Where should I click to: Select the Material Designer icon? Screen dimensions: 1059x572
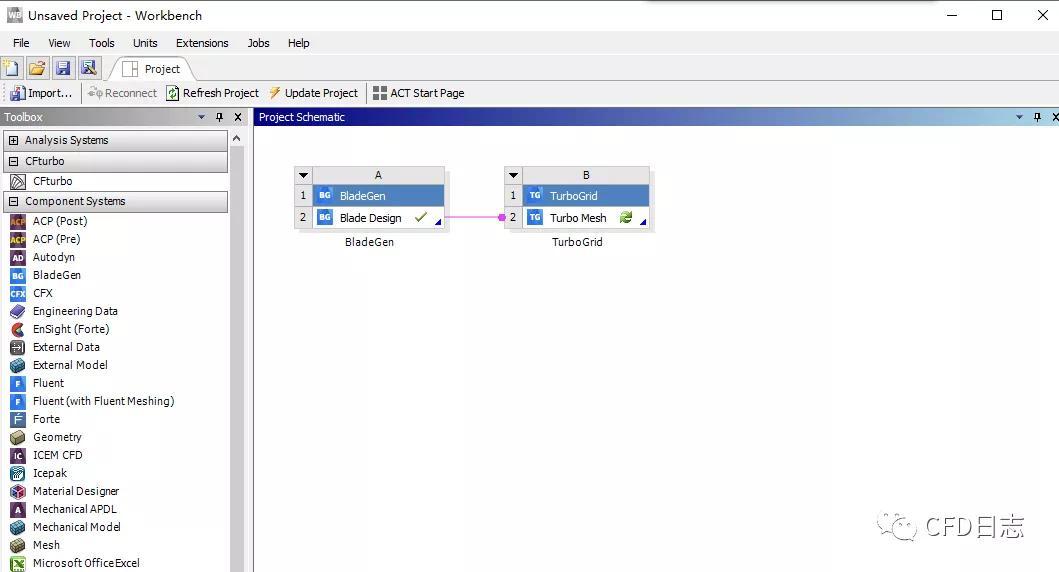pos(18,491)
